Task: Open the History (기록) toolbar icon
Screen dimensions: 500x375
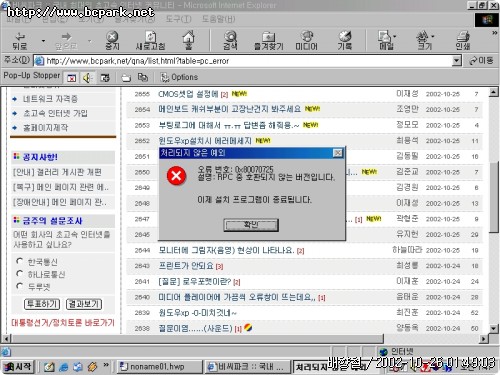Action: tap(345, 41)
